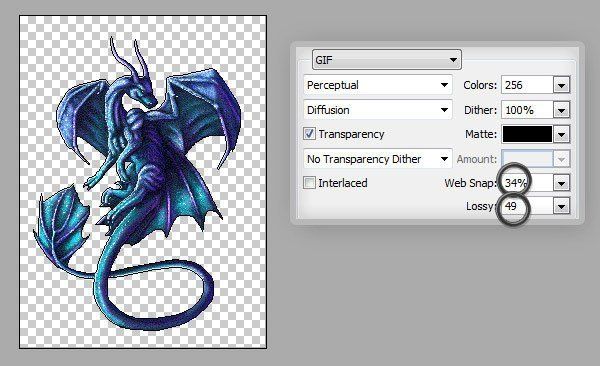Screen dimensions: 600x366
Task: Open the No Transparency Dither dropdown
Action: (378, 159)
